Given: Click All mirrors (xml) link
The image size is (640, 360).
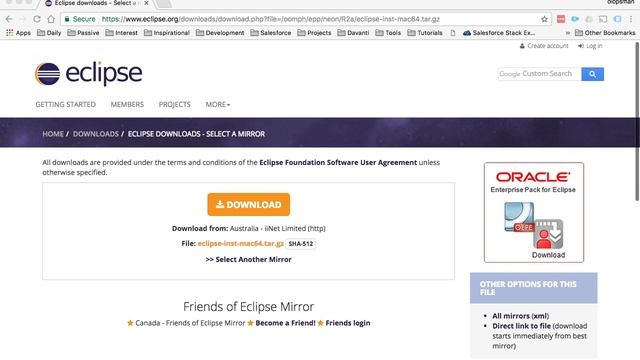Looking at the screenshot, I should 520,316.
